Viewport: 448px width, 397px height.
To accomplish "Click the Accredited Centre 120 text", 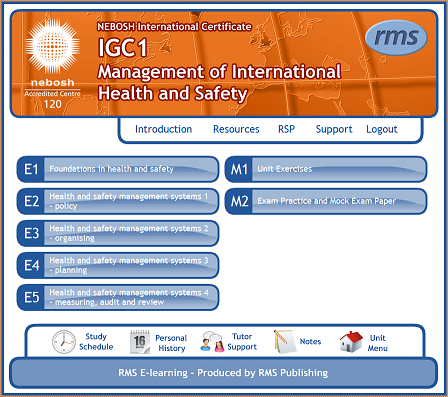I will (52, 99).
